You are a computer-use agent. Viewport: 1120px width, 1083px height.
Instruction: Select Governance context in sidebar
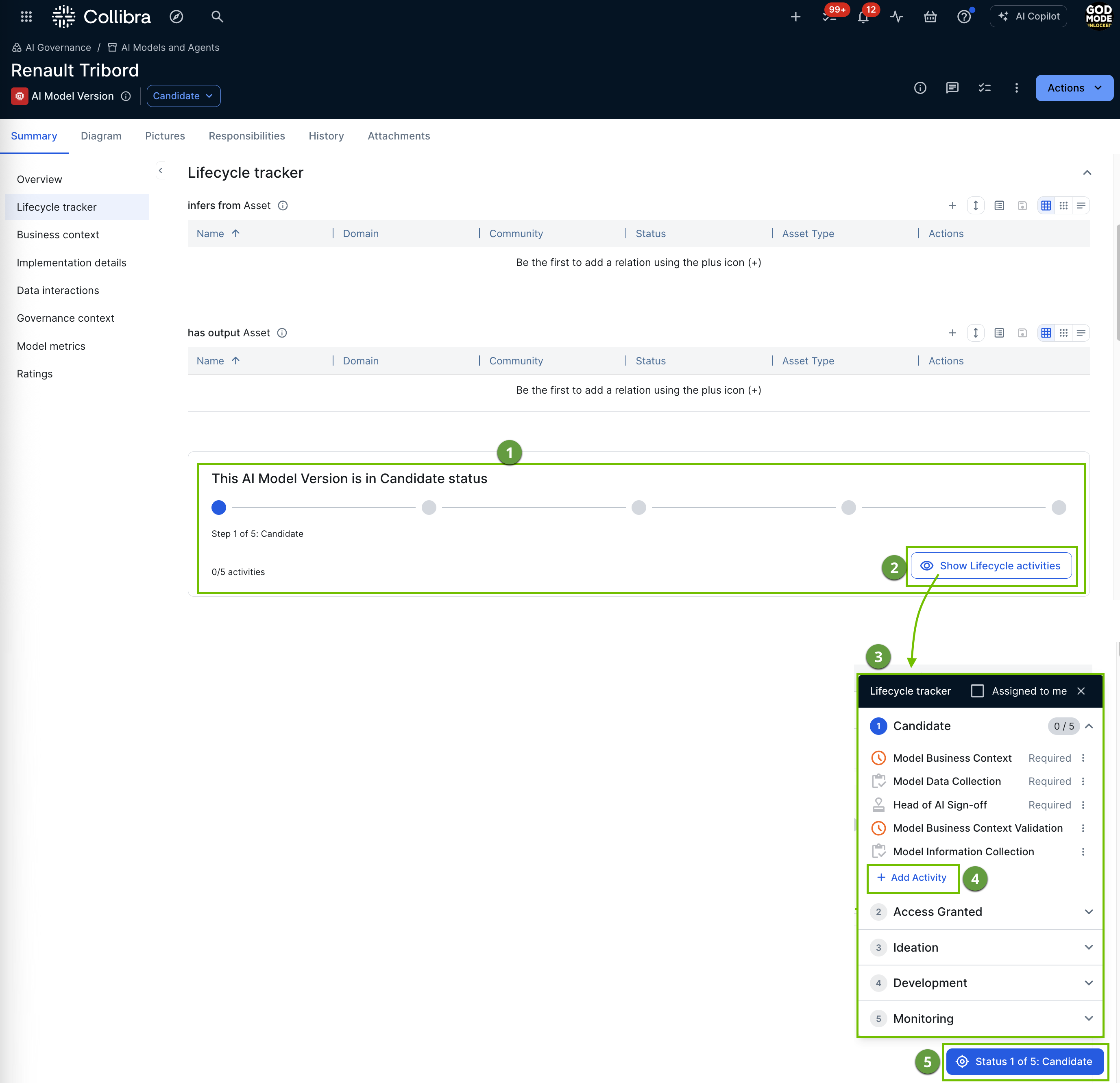(x=65, y=318)
